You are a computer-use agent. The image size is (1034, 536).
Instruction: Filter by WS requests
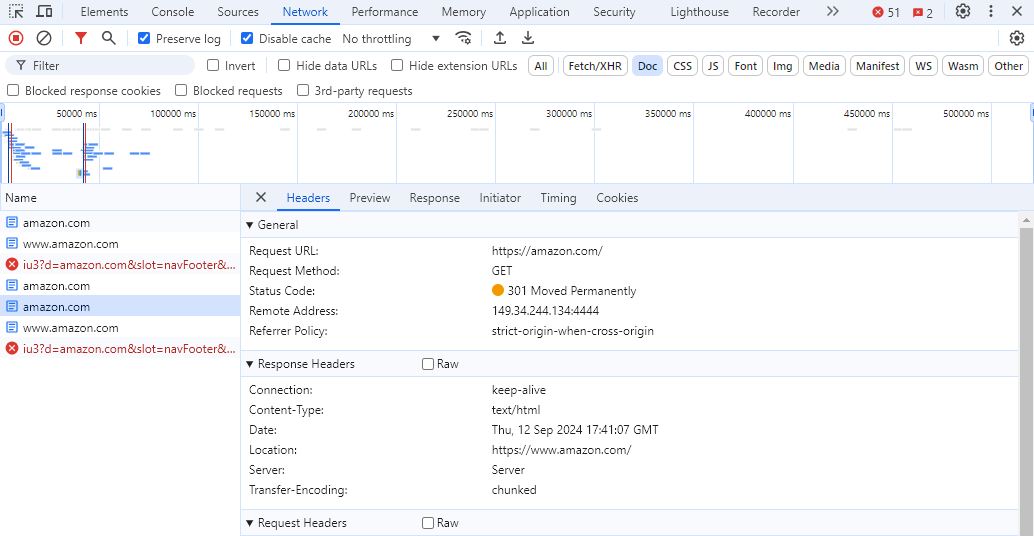[924, 66]
